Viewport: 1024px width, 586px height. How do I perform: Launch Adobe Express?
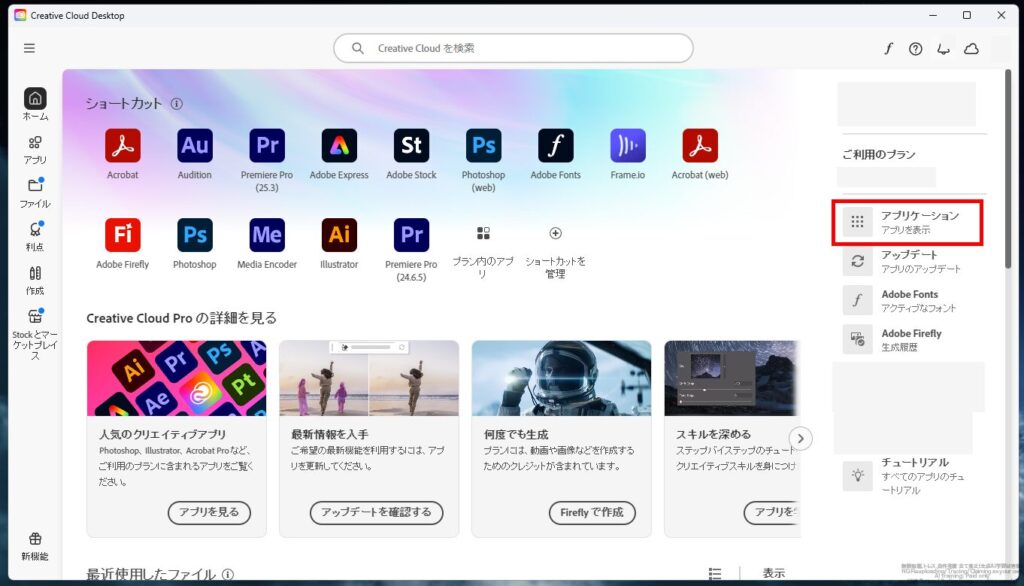tap(338, 145)
